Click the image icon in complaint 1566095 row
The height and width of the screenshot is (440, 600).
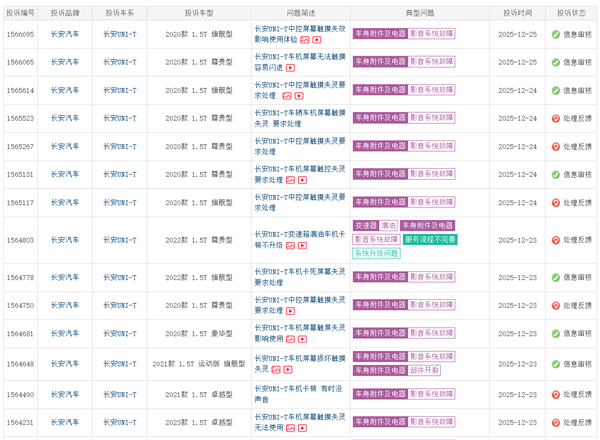pos(305,40)
